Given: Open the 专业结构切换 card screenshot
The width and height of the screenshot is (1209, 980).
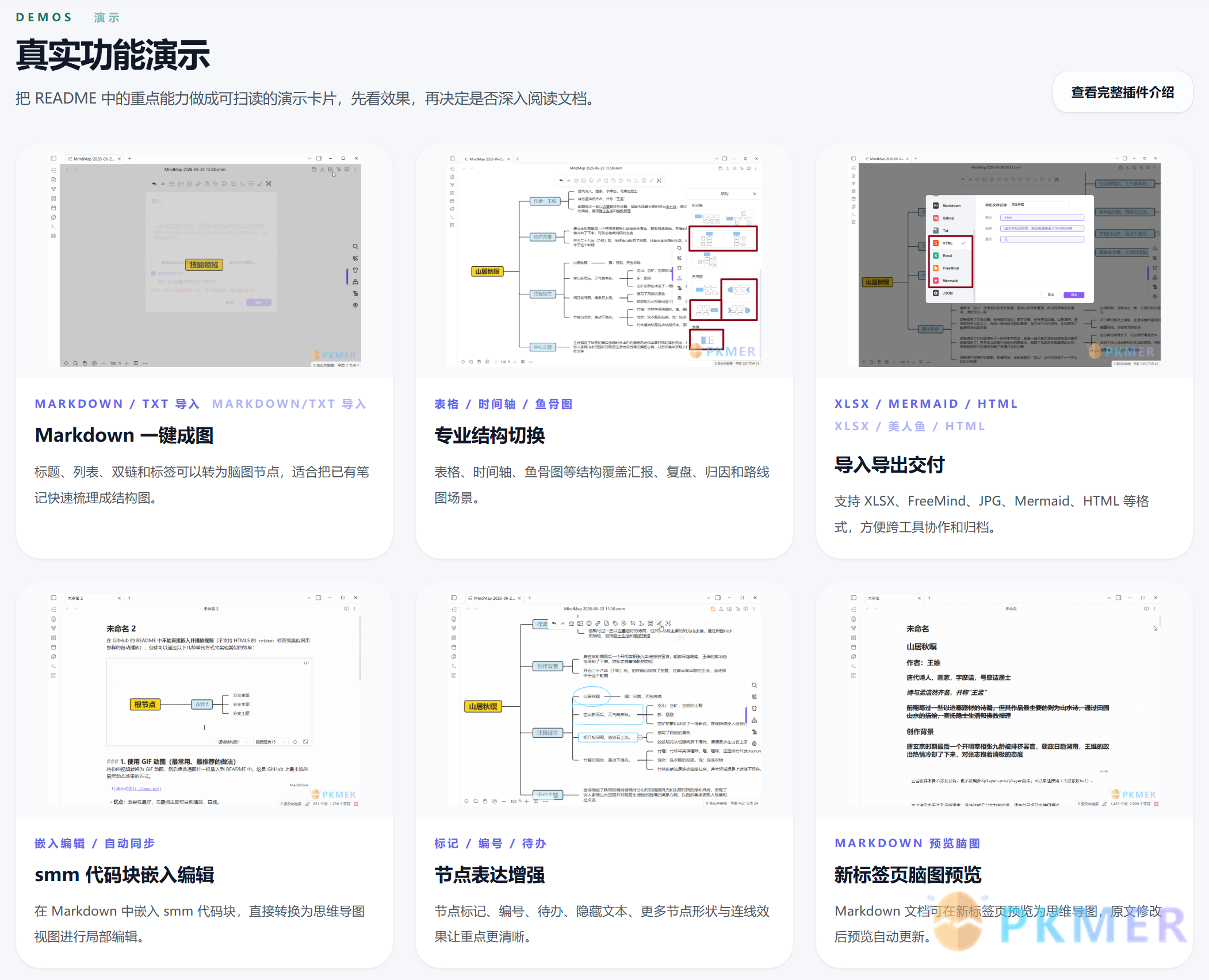Looking at the screenshot, I should click(x=604, y=260).
